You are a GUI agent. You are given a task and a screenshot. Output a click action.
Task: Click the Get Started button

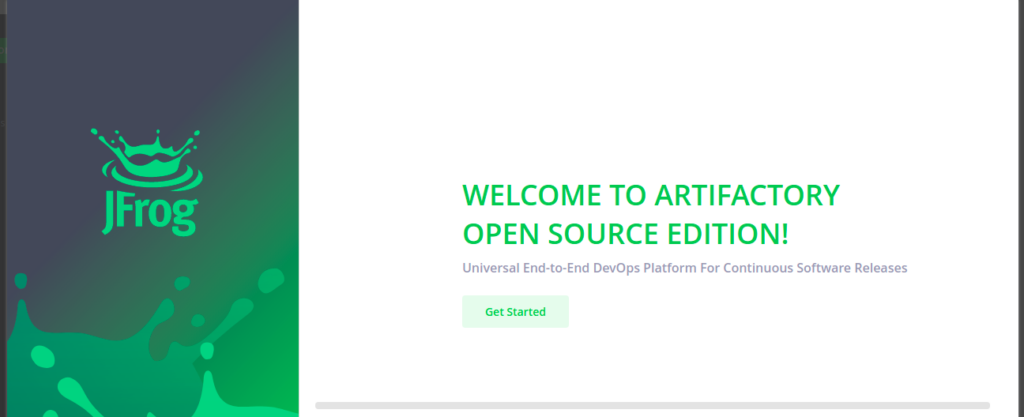tap(515, 312)
